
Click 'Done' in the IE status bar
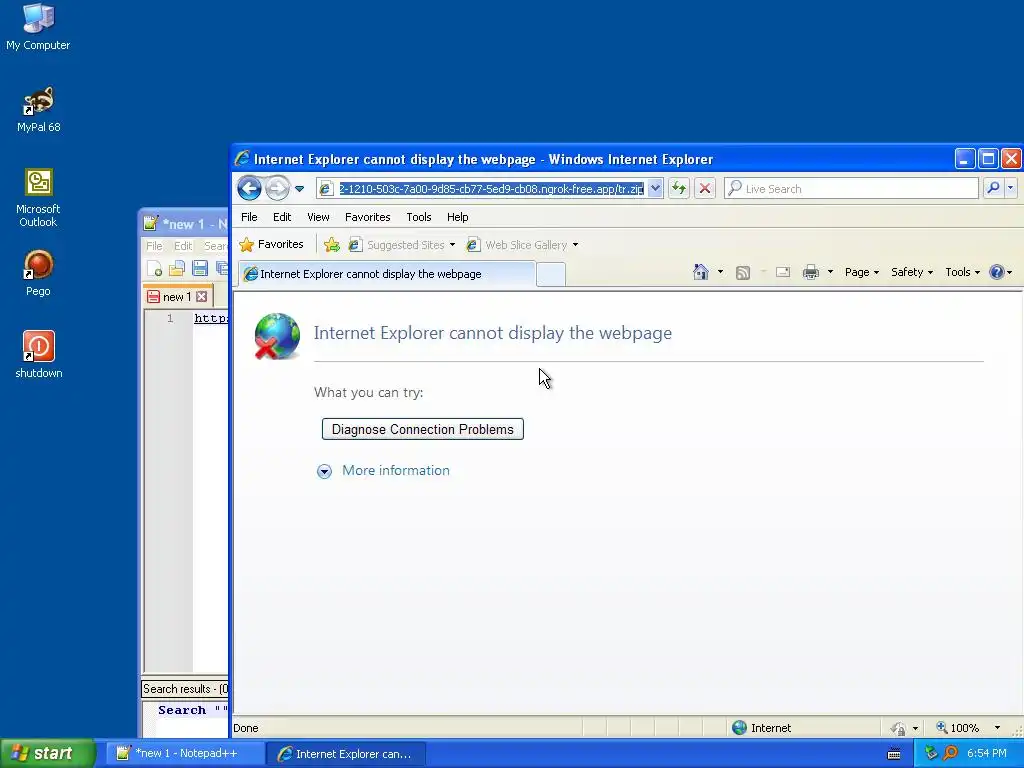coord(246,728)
